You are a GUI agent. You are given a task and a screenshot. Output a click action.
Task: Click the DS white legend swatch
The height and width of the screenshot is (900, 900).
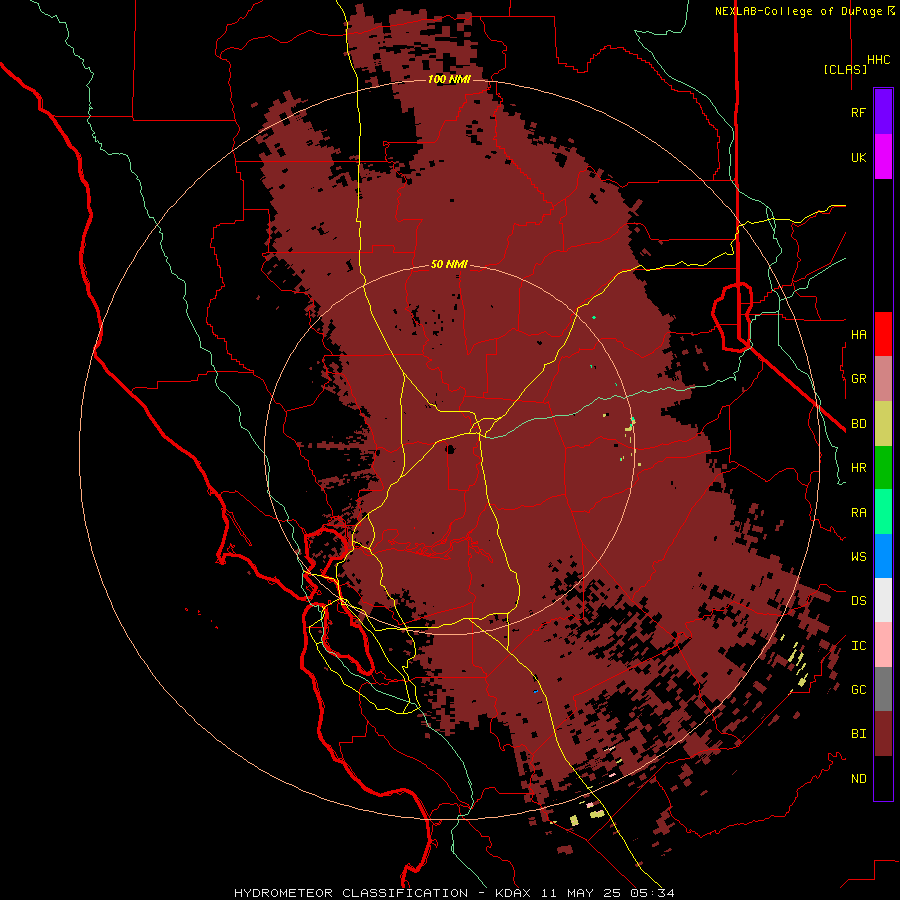(883, 600)
